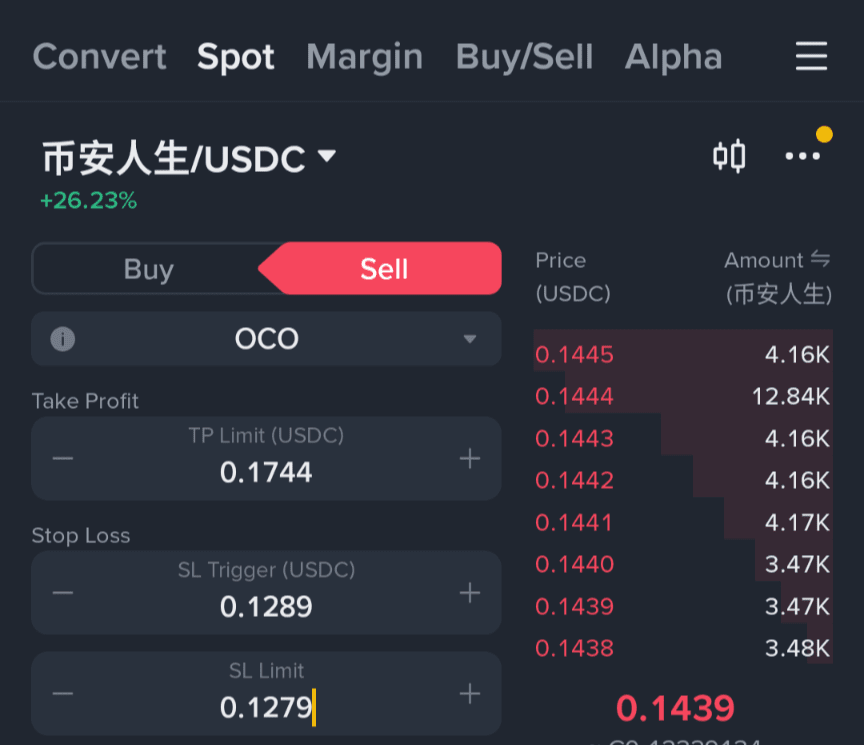Viewport: 864px width, 745px height.
Task: Open the Buy/Sell tab
Action: (525, 57)
